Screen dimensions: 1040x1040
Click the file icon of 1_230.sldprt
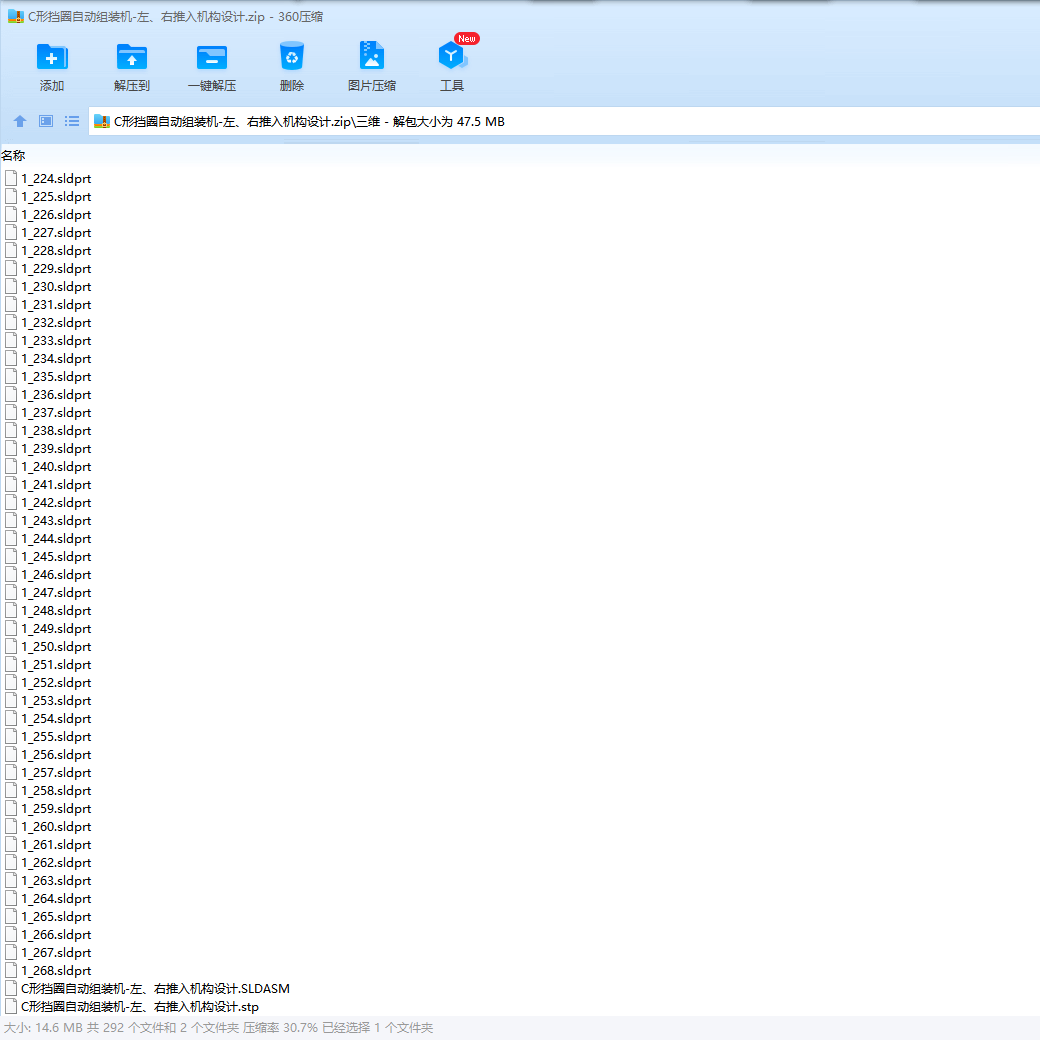pyautogui.click(x=11, y=287)
